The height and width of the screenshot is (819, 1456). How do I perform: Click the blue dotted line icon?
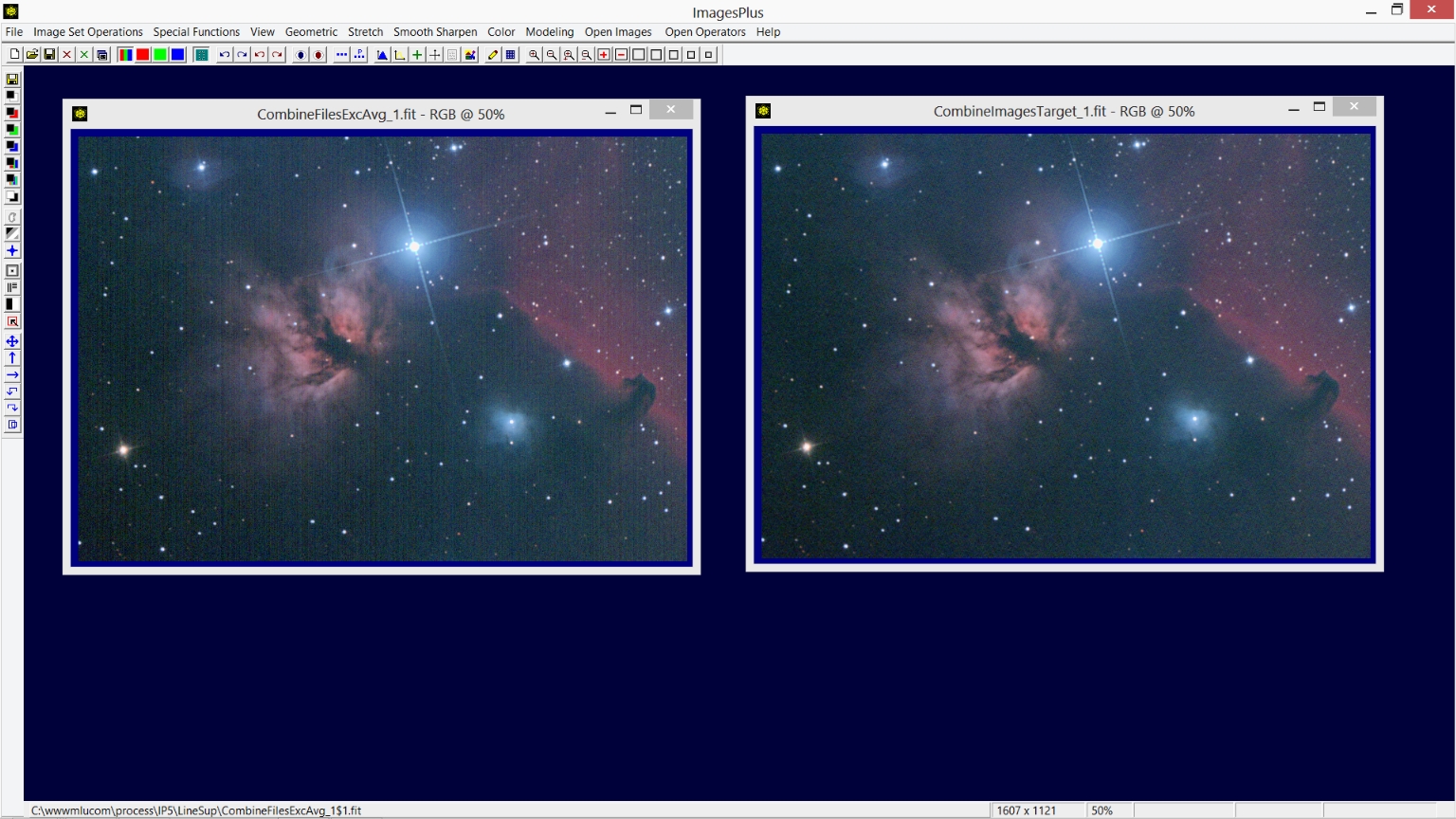pyautogui.click(x=341, y=55)
